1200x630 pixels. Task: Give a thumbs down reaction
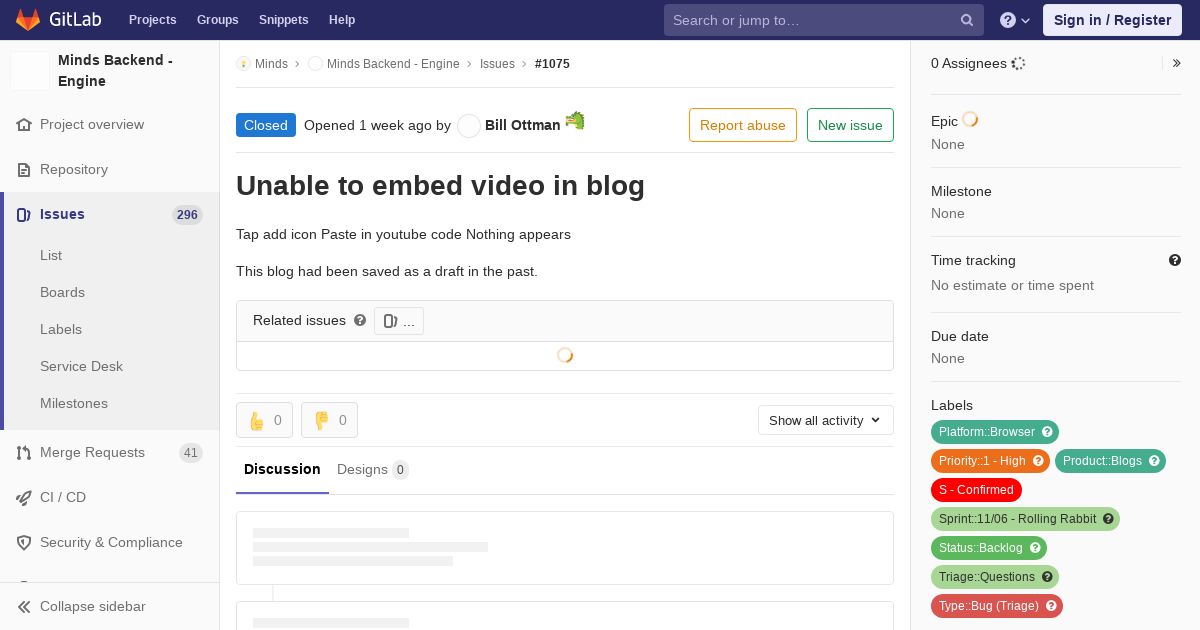point(329,420)
